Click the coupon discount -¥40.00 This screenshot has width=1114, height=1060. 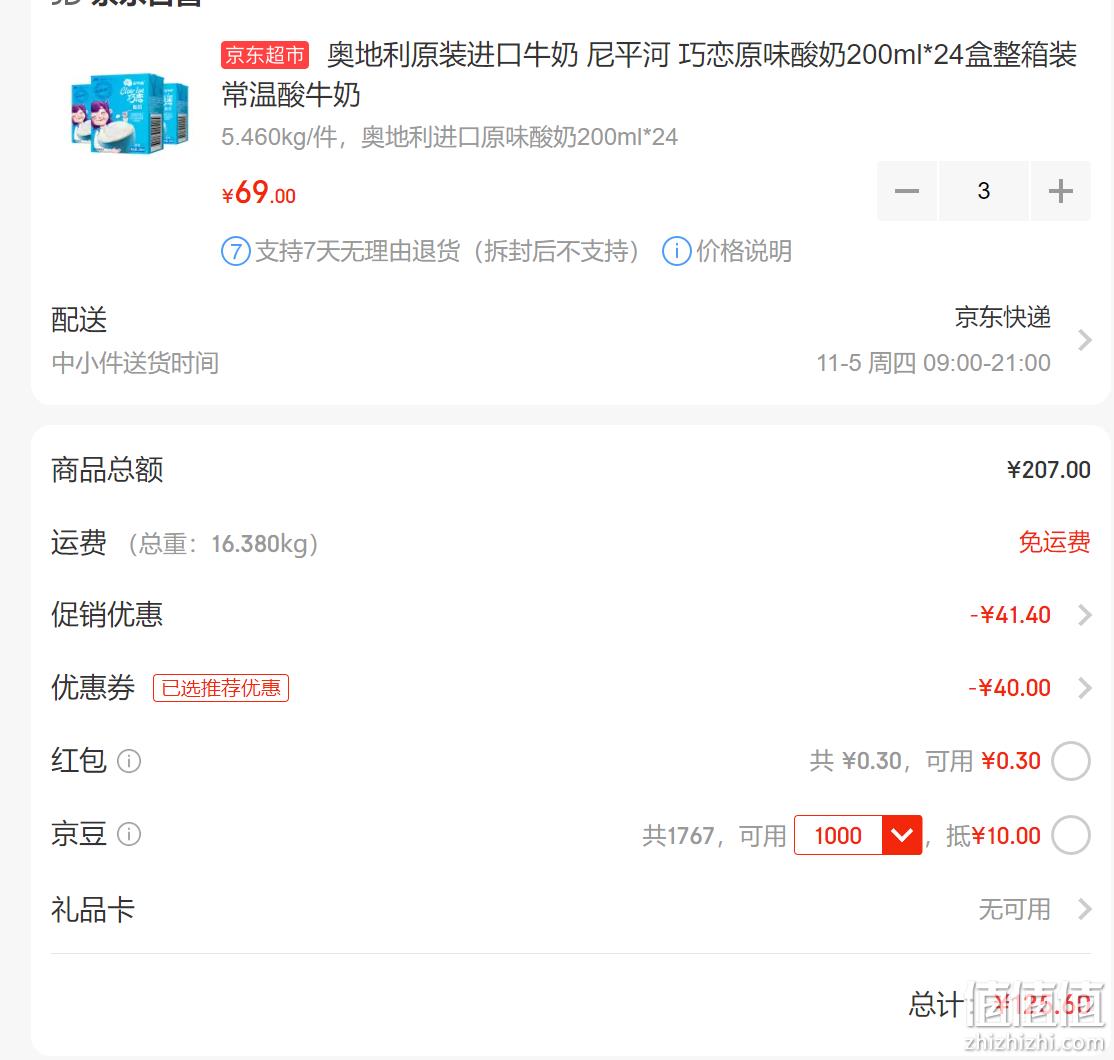click(1010, 688)
